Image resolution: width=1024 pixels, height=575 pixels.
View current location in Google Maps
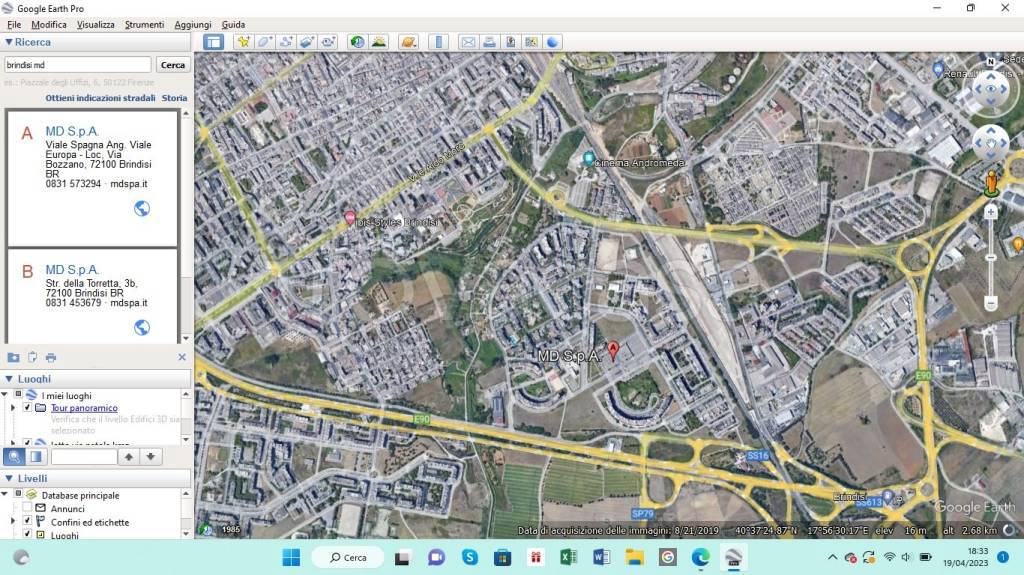click(x=531, y=42)
